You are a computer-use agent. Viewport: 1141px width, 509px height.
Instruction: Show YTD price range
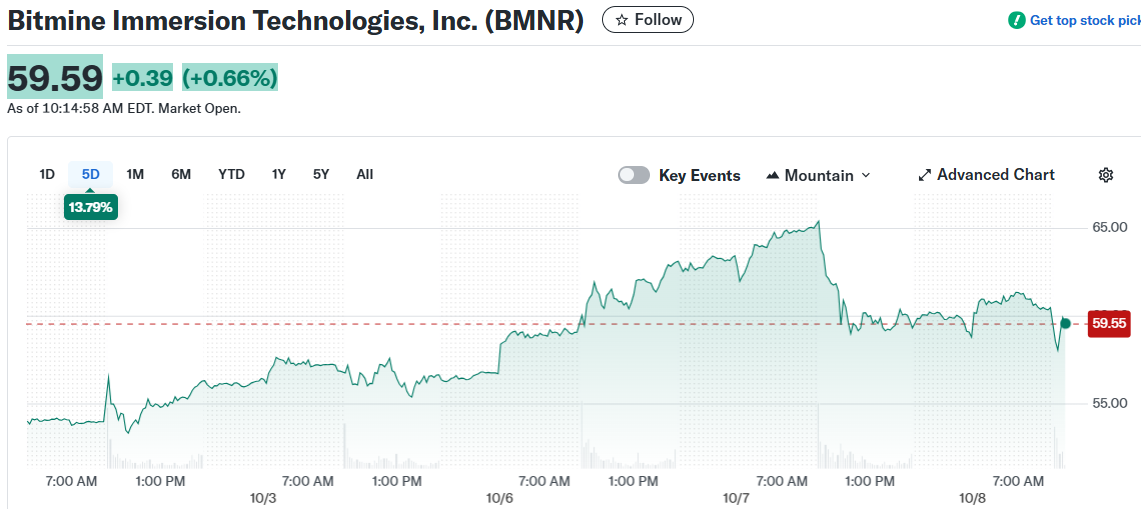(231, 174)
